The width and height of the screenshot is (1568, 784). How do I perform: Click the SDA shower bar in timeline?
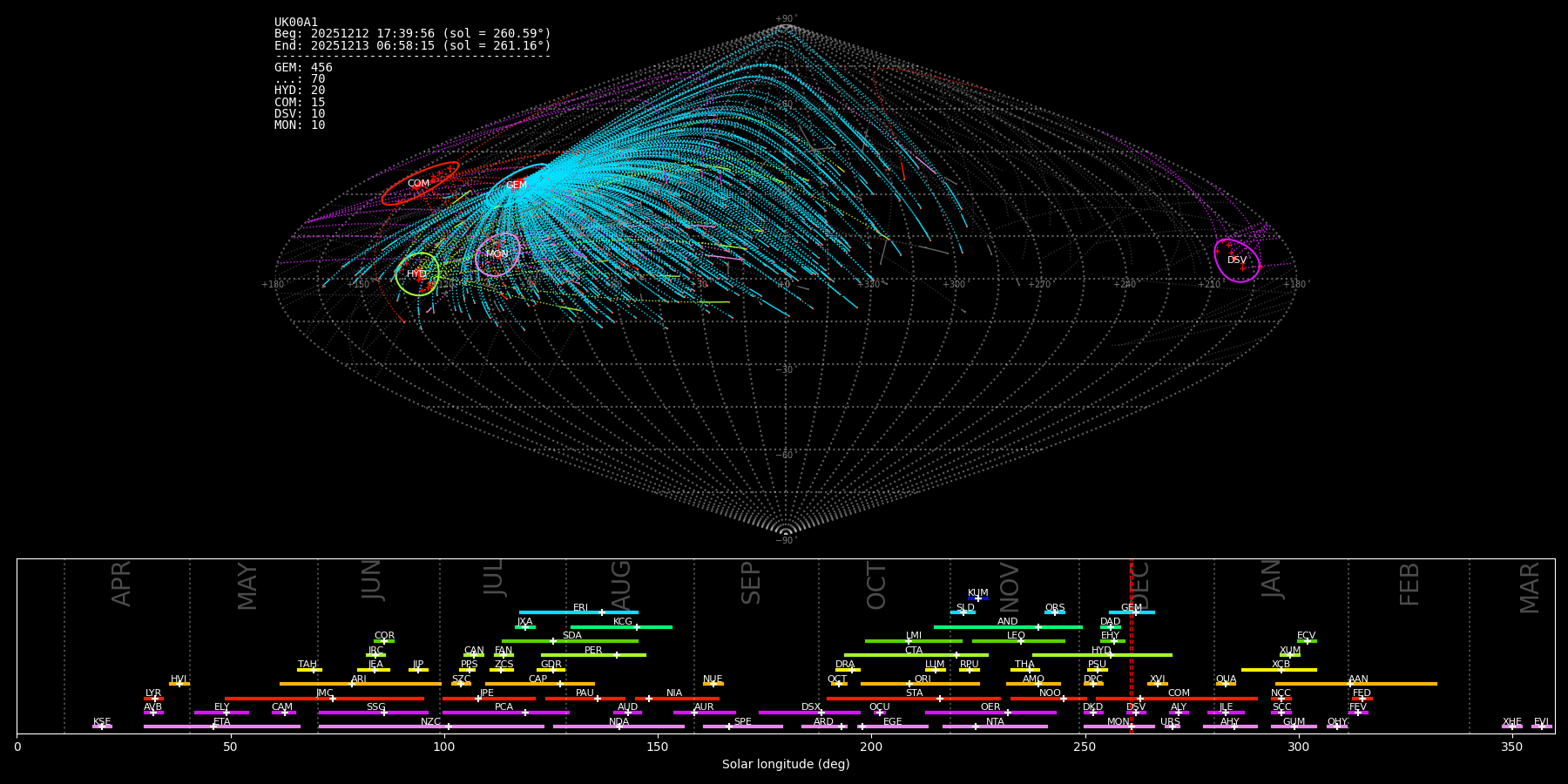(570, 641)
